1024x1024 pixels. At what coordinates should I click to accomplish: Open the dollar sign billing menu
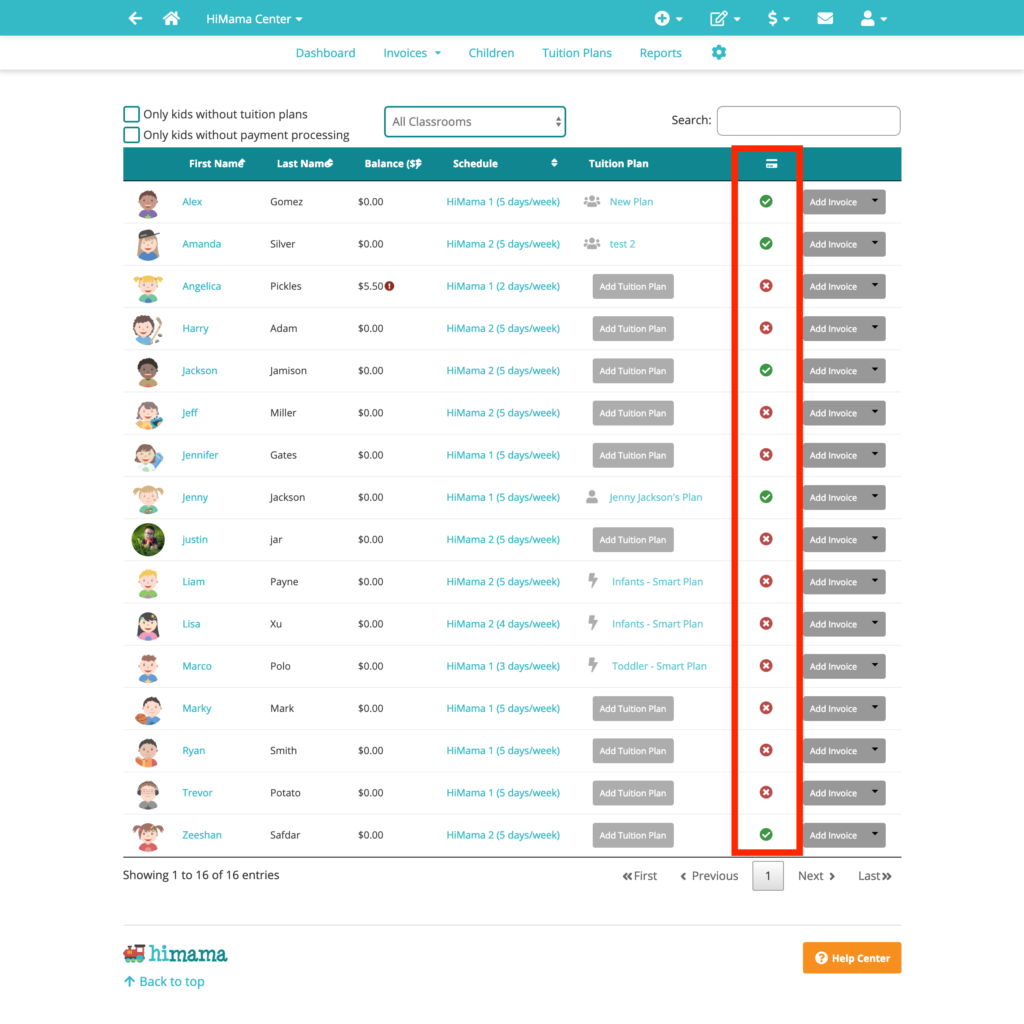(x=778, y=19)
